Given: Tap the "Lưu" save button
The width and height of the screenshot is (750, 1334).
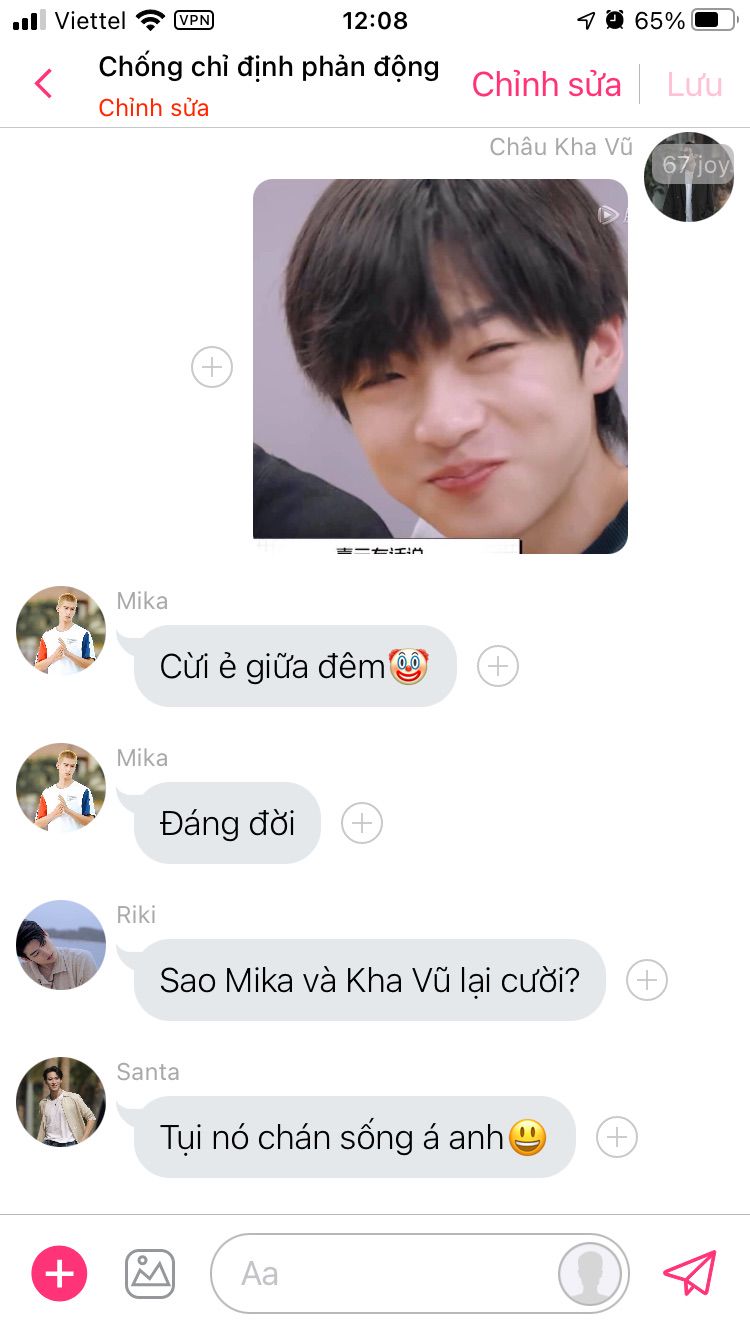Looking at the screenshot, I should click(x=695, y=85).
